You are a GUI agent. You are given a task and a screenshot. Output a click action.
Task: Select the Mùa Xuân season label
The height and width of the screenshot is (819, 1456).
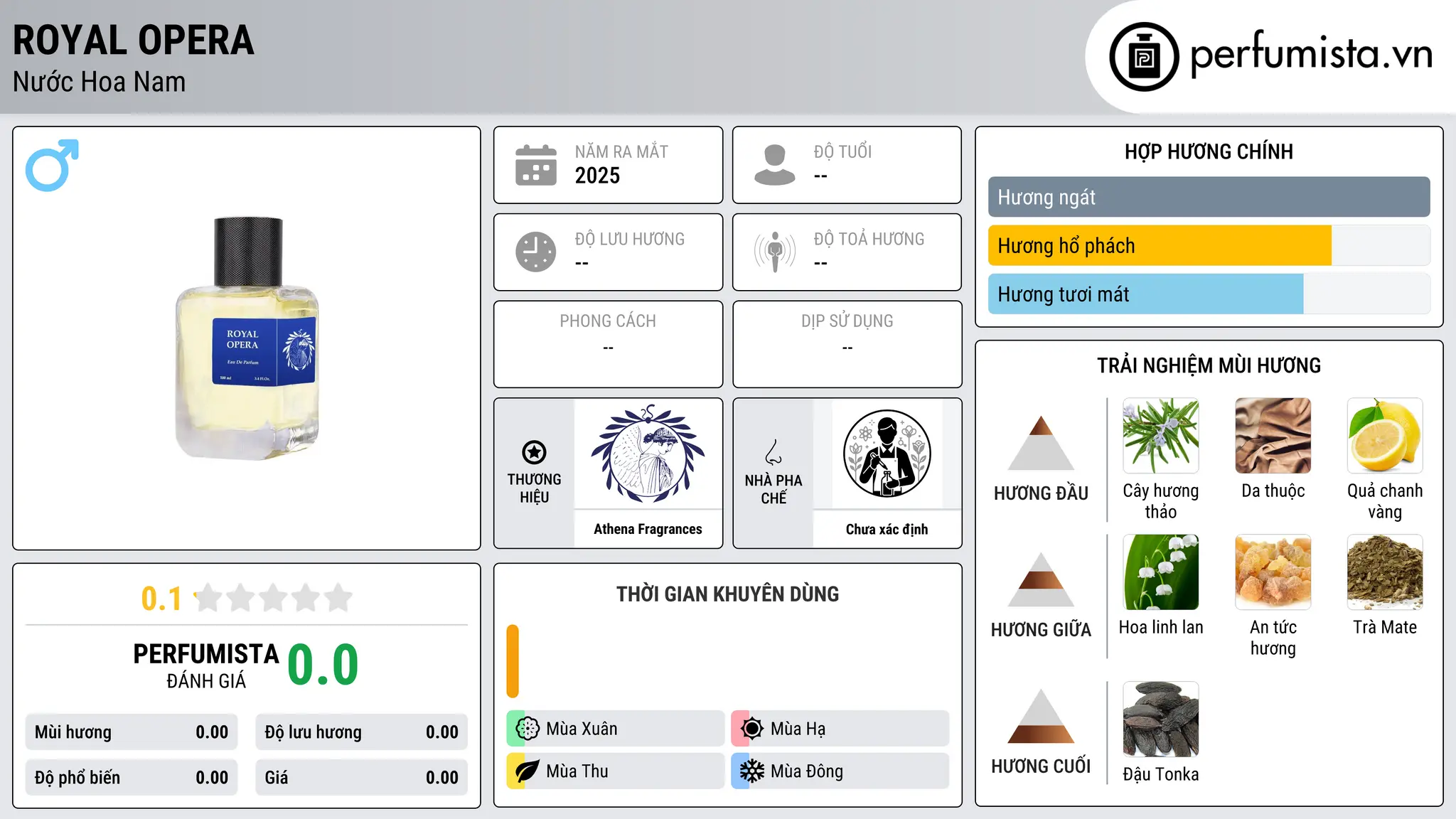582,729
